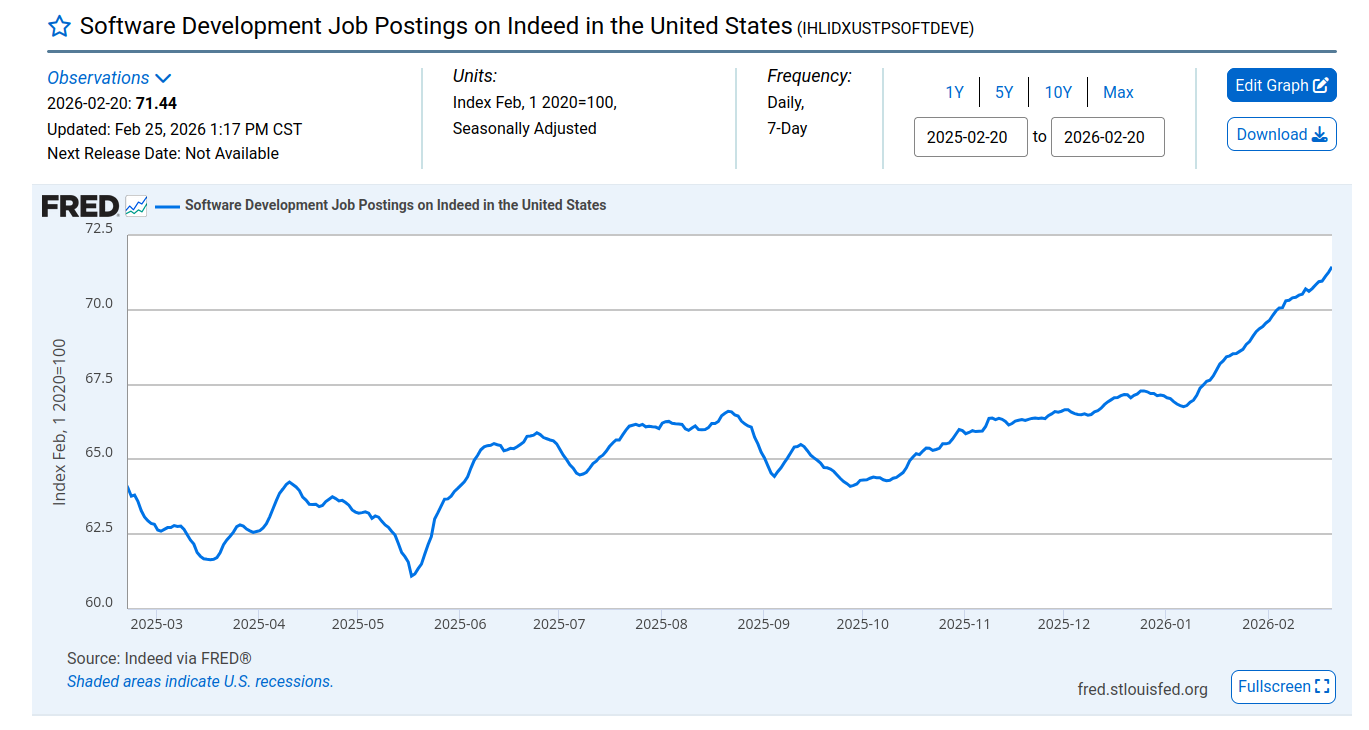
Task: Expand the Observations dropdown
Action: [x=98, y=78]
